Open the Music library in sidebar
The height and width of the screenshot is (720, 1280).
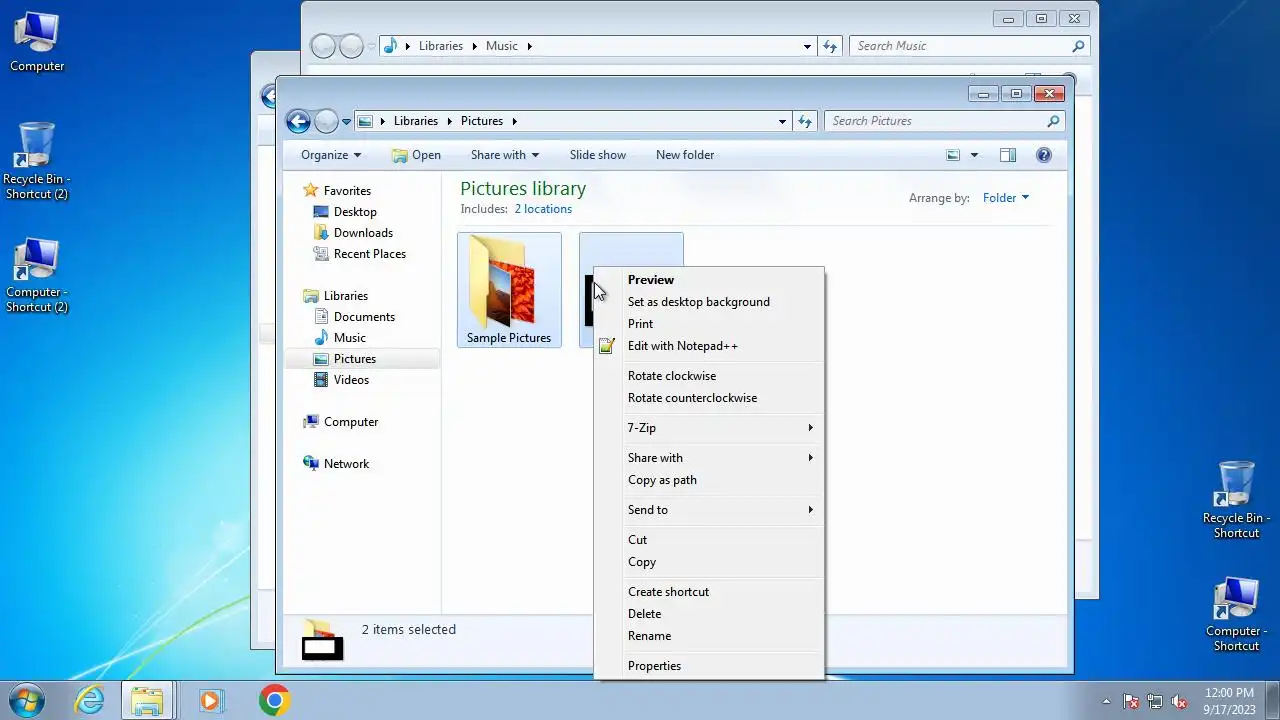click(349, 338)
